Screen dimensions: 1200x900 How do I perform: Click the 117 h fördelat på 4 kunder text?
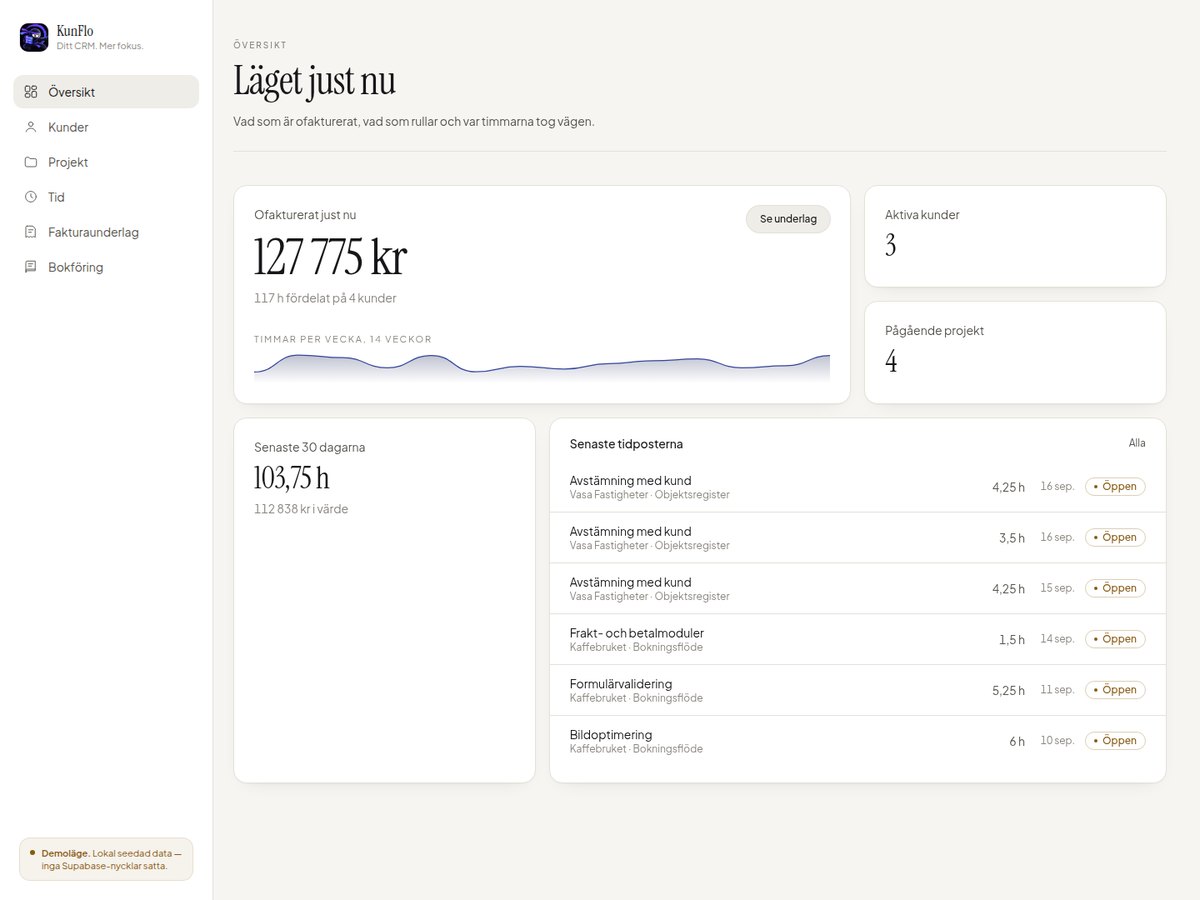coord(325,298)
